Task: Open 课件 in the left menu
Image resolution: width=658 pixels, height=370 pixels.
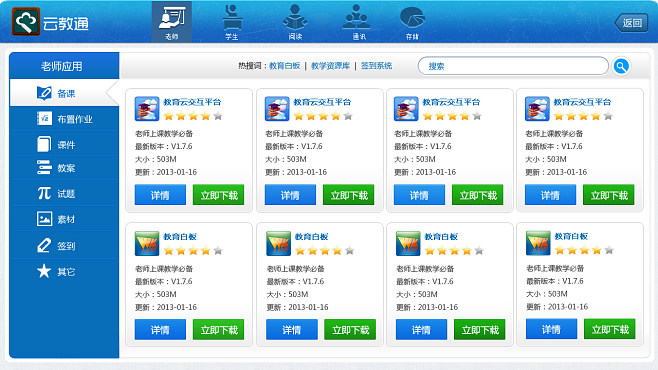Action: pos(64,144)
